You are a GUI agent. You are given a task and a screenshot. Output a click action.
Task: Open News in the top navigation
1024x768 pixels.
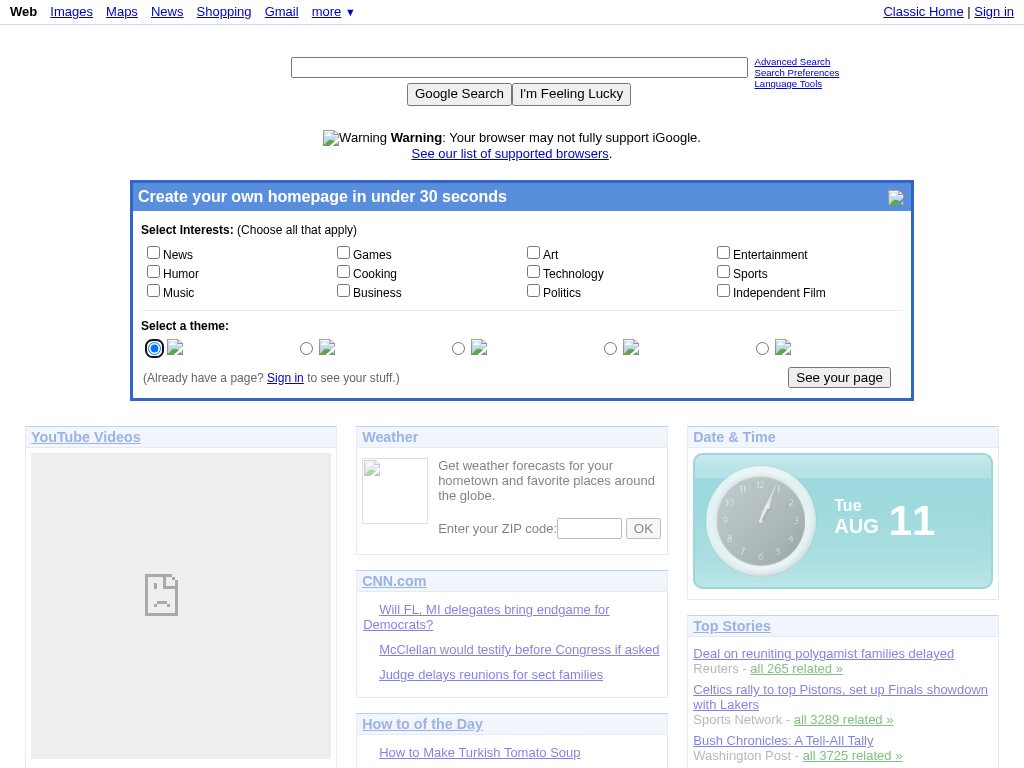[x=167, y=12]
